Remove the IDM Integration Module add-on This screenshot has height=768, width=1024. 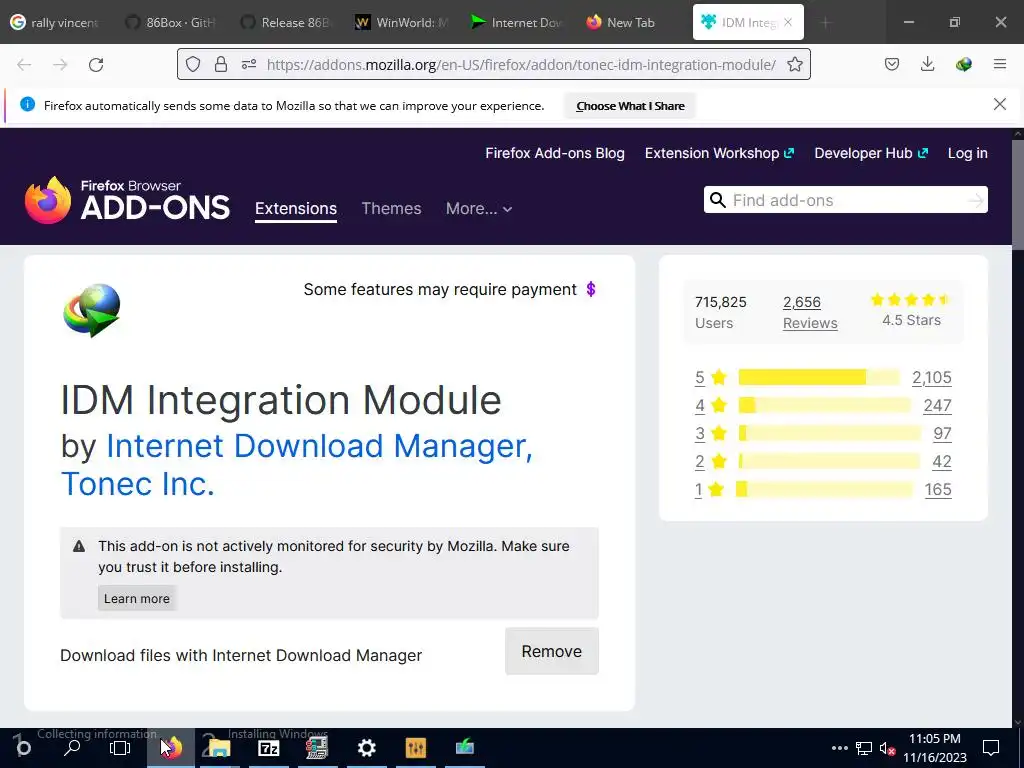[552, 651]
